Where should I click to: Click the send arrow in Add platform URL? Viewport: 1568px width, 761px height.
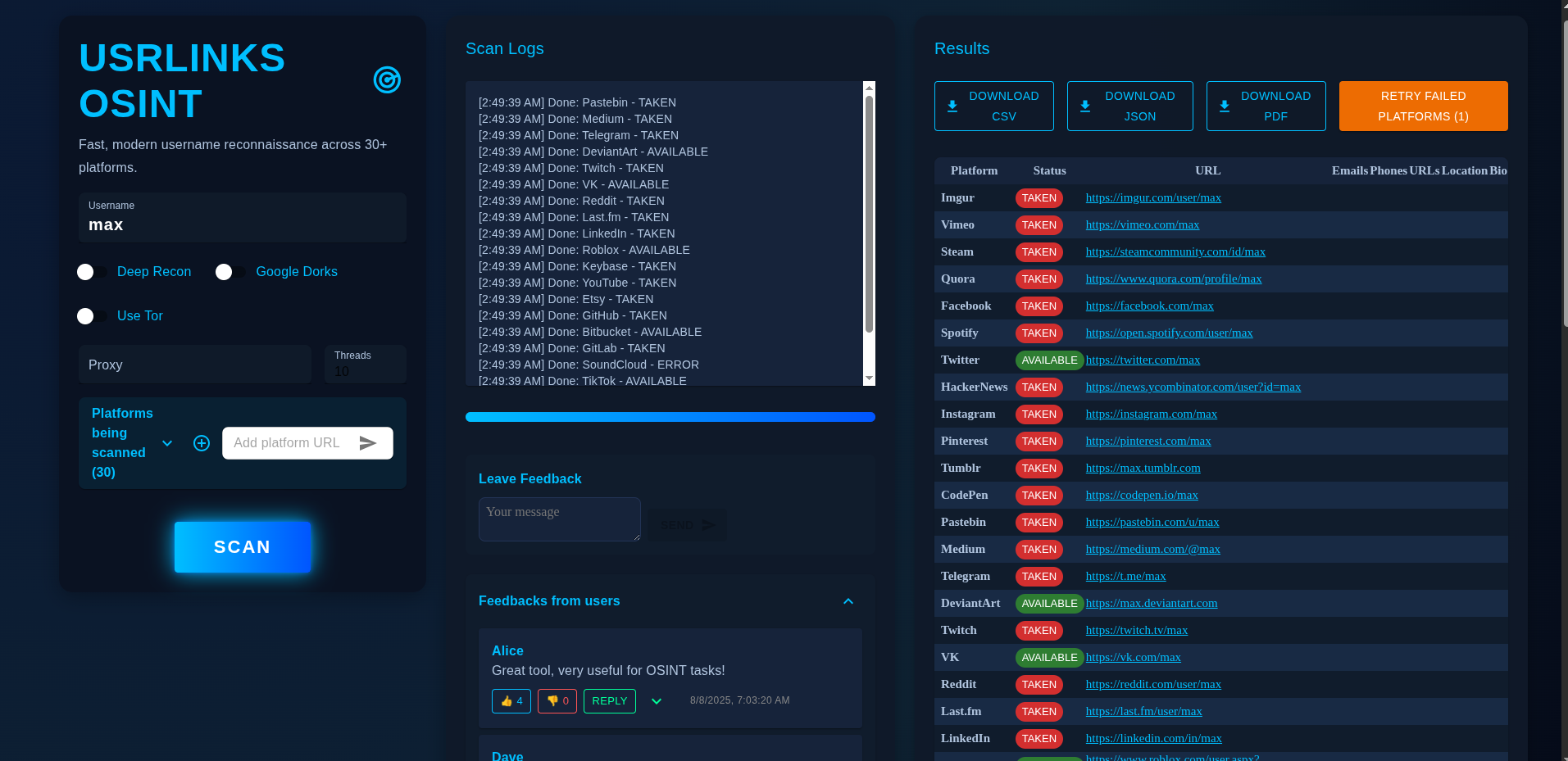[368, 443]
